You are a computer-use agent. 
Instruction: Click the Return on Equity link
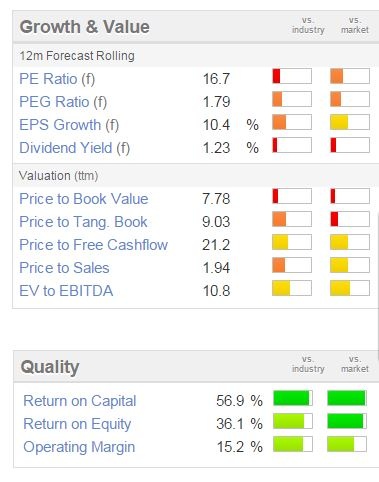click(77, 424)
